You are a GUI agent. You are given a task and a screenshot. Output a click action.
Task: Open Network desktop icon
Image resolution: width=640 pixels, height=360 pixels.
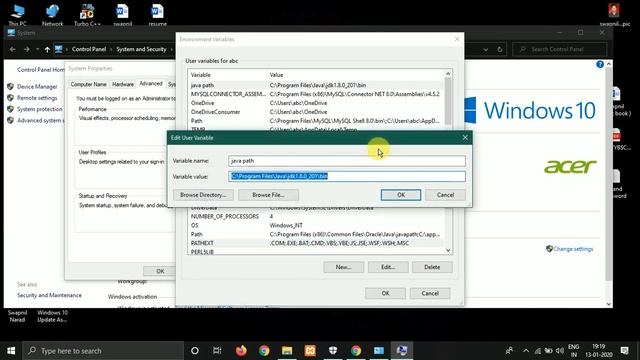tap(52, 15)
